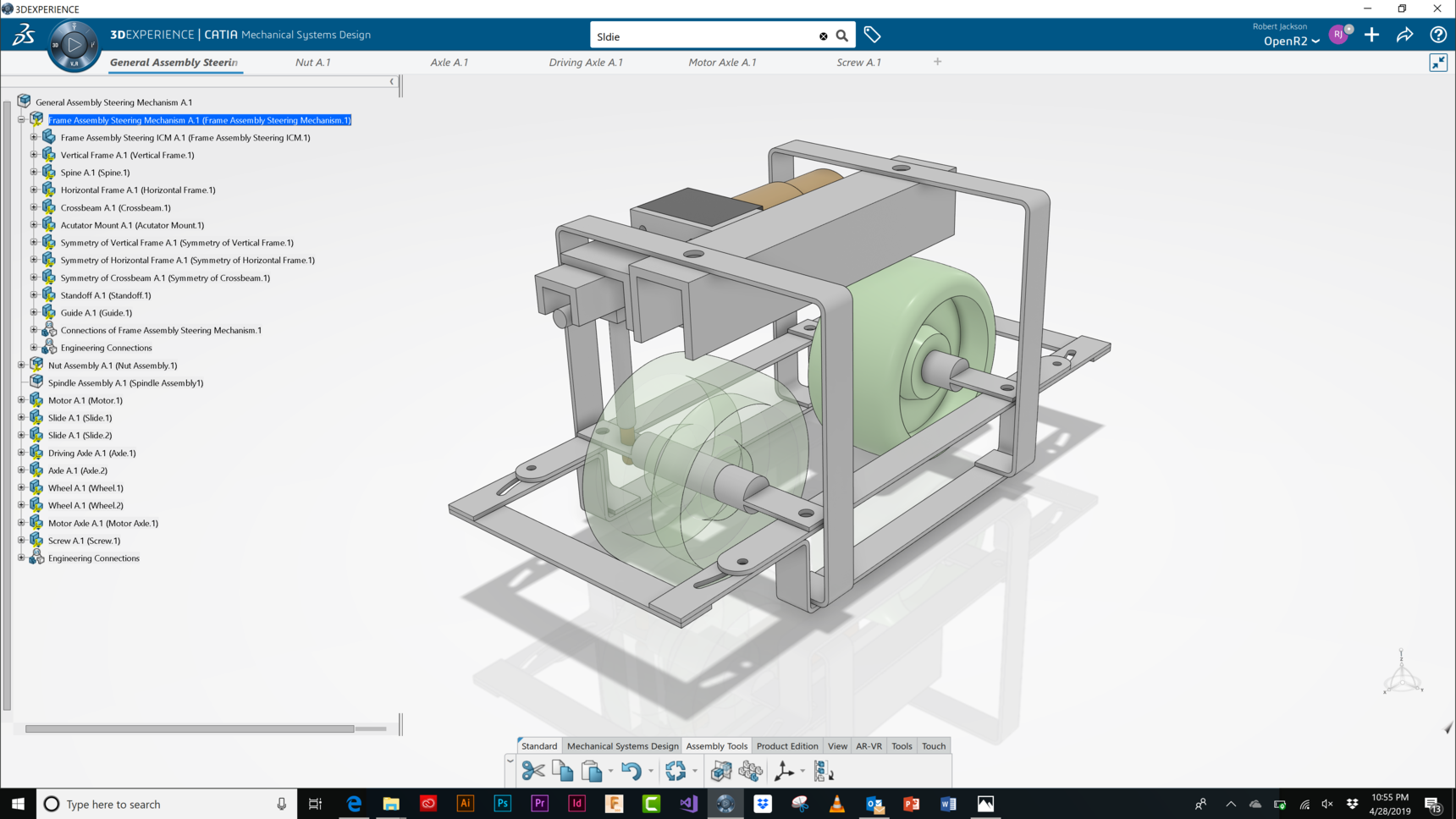Open Microsoft Word from taskbar
This screenshot has width=1456, height=819.
click(948, 804)
